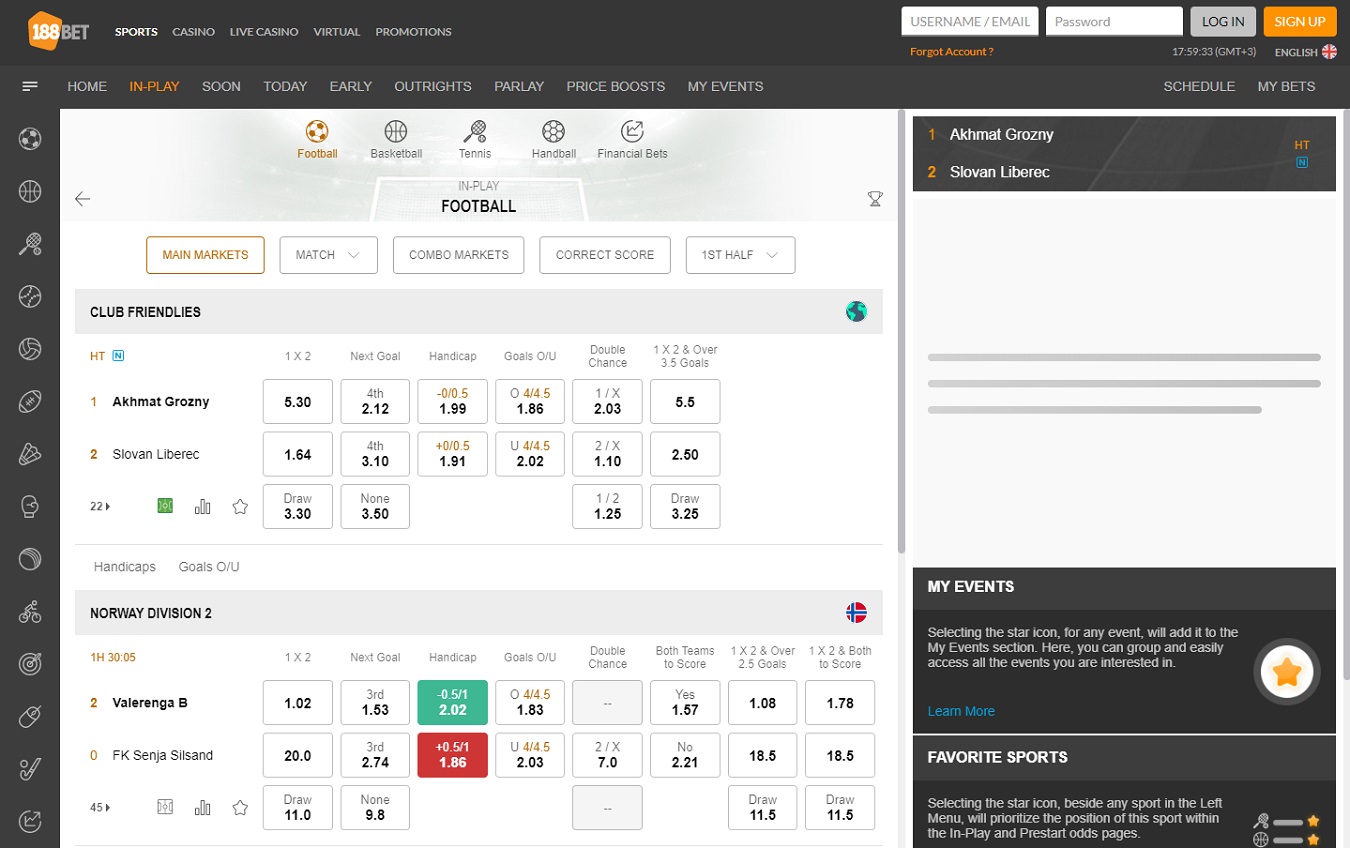Switch to the PRICE BOOSTS tab
The height and width of the screenshot is (848, 1350).
coord(616,86)
